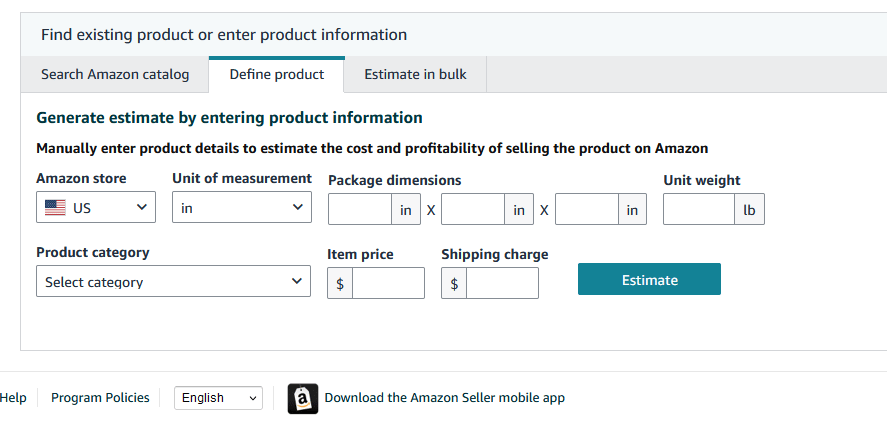Focus the first package dimension field

coord(360,209)
